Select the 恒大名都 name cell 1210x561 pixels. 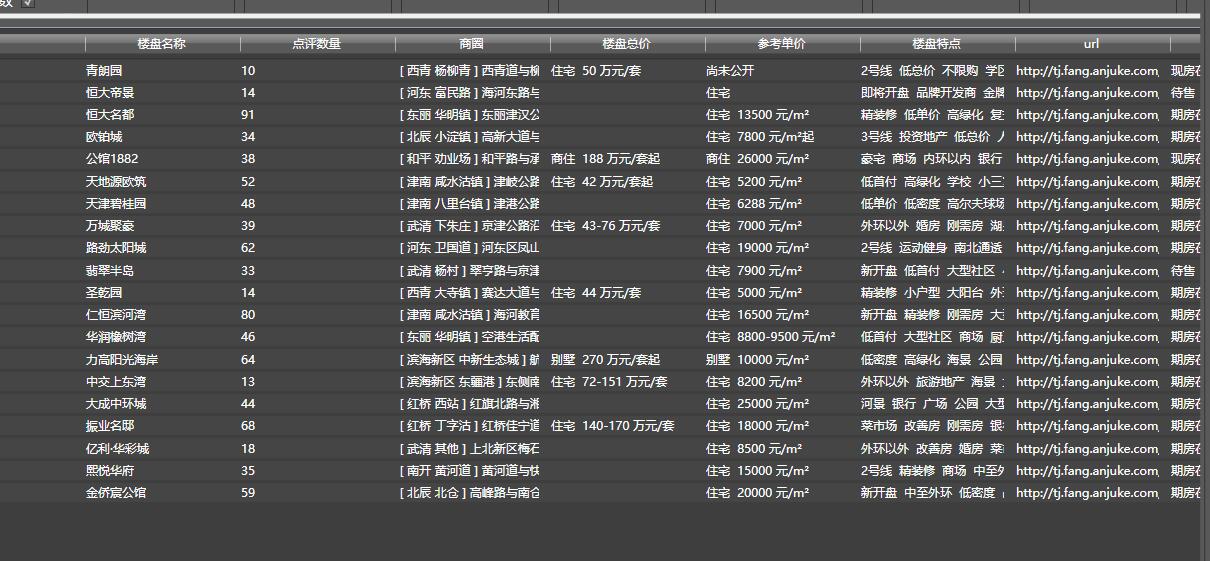pyautogui.click(x=110, y=115)
